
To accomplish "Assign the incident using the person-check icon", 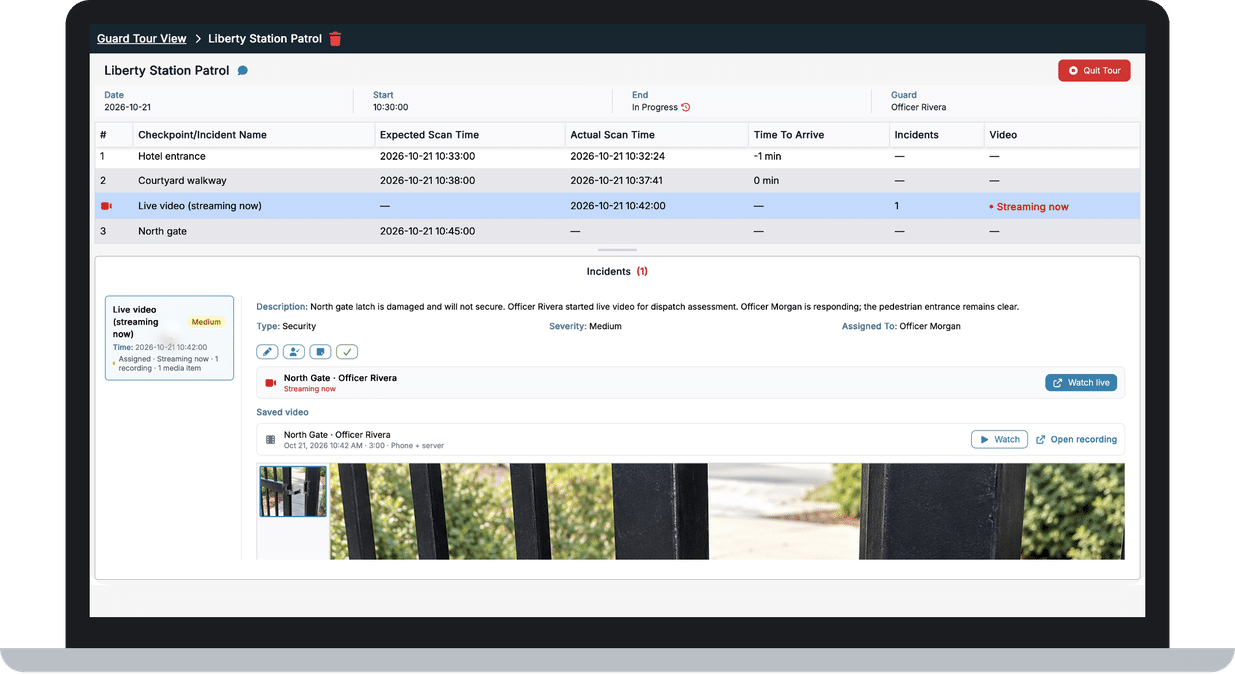I will tap(294, 352).
